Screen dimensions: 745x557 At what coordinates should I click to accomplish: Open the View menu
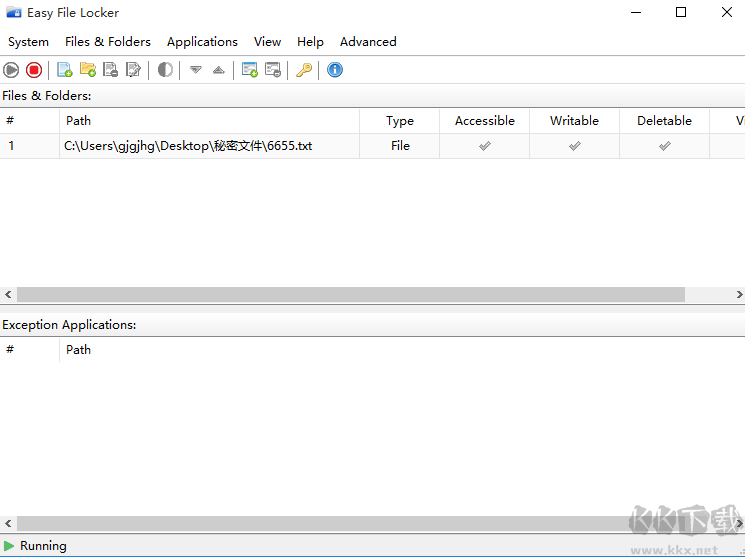pyautogui.click(x=267, y=42)
